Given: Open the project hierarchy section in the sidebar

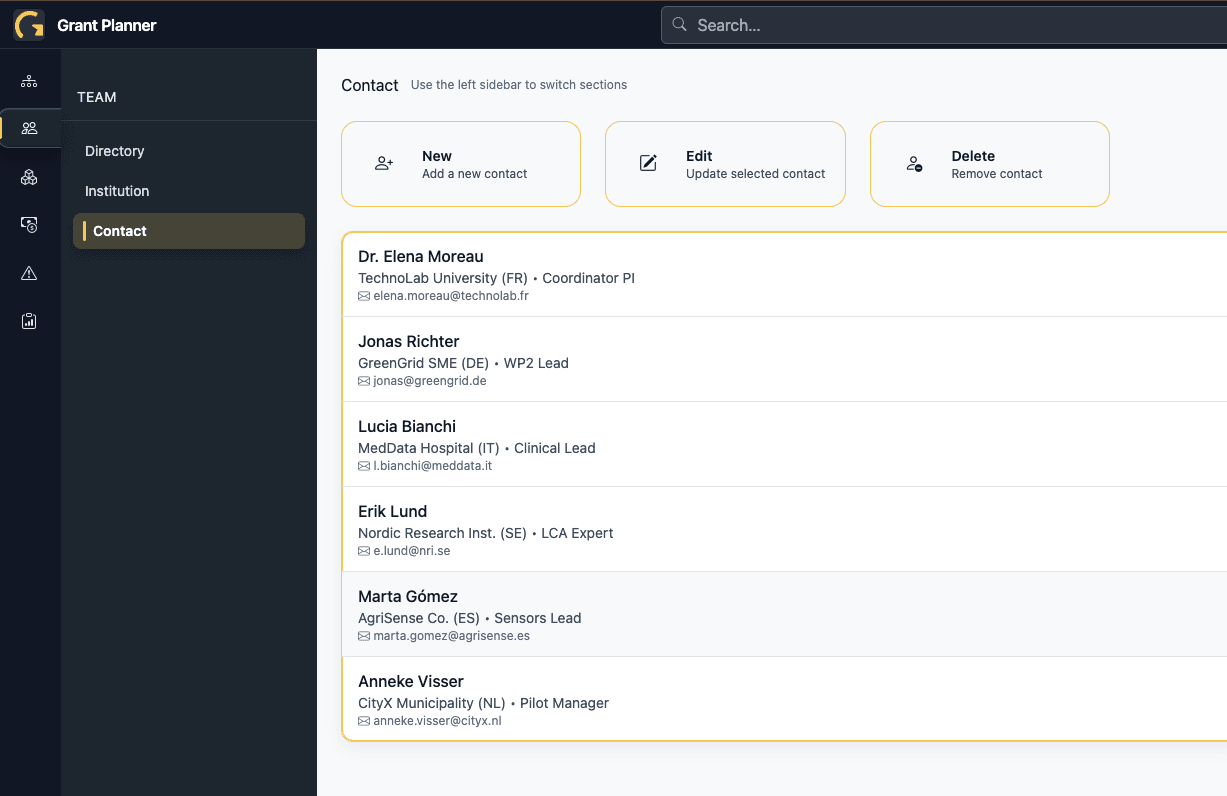Looking at the screenshot, I should [30, 80].
